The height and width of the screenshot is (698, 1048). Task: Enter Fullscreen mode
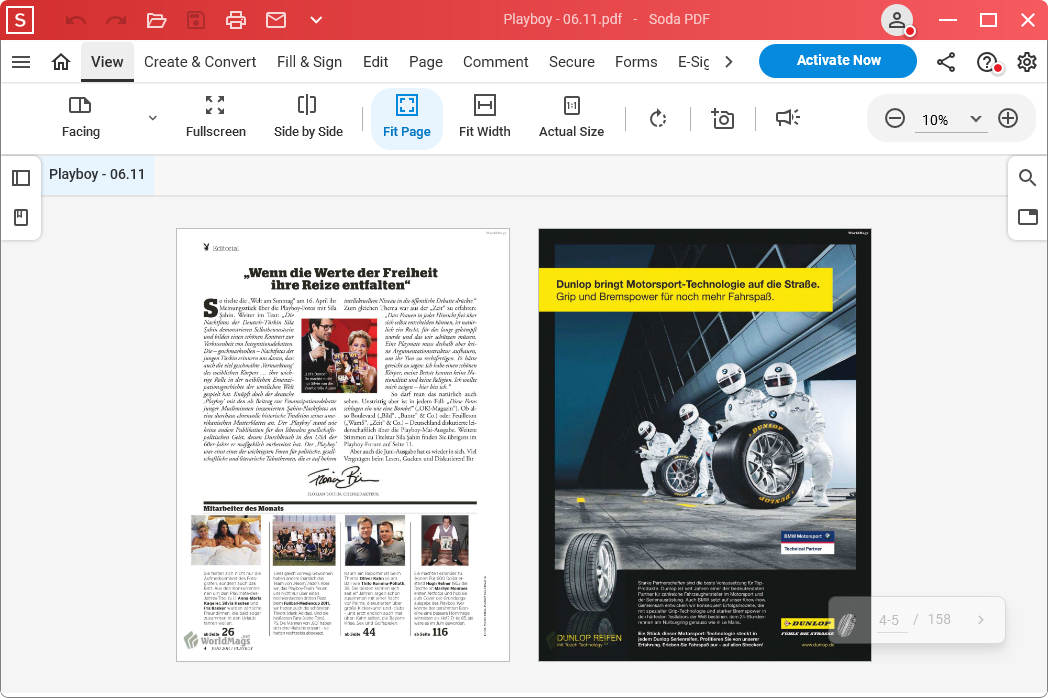(x=215, y=118)
